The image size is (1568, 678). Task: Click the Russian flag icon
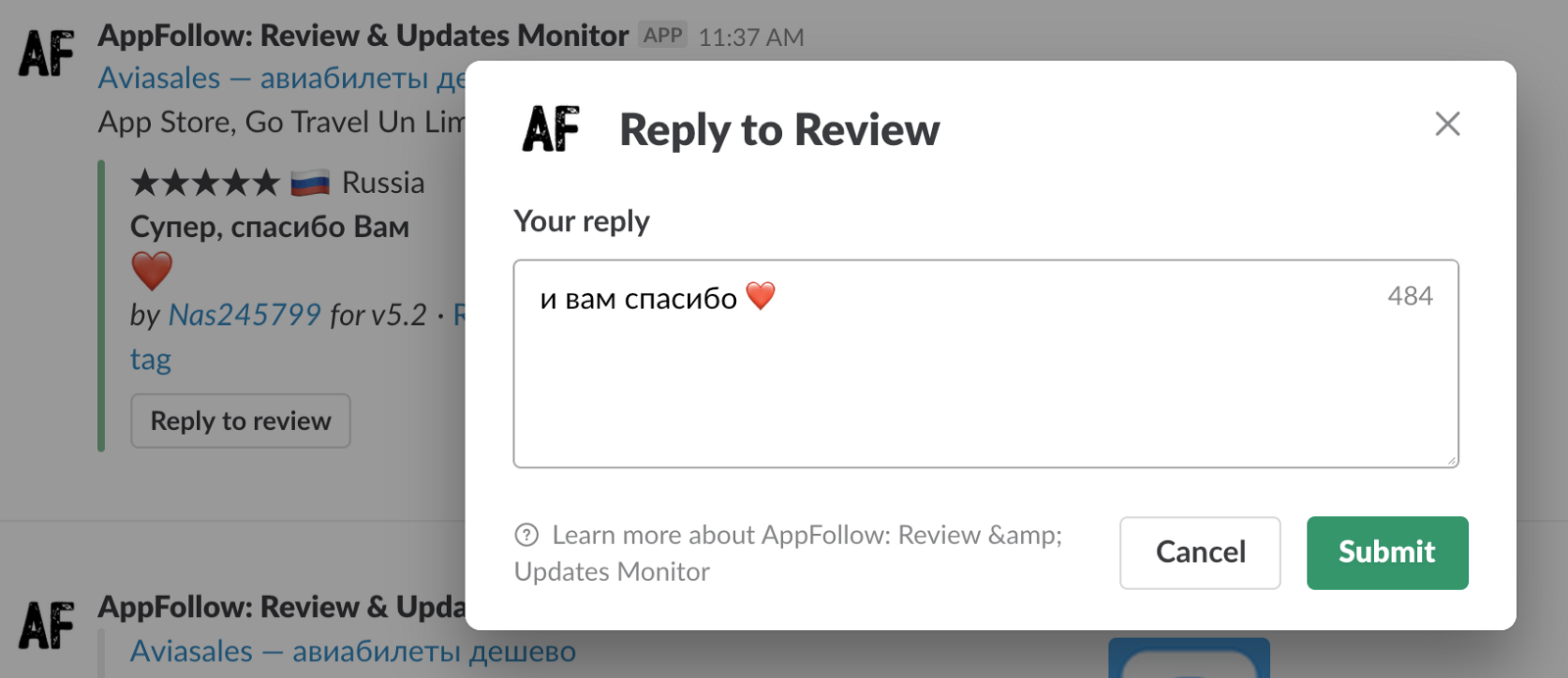click(310, 183)
